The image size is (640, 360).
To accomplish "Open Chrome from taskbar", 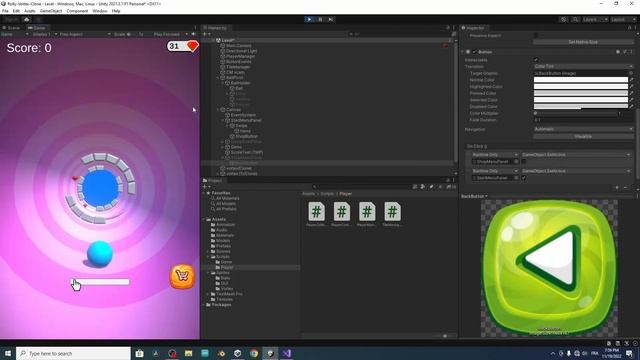I will (x=254, y=353).
